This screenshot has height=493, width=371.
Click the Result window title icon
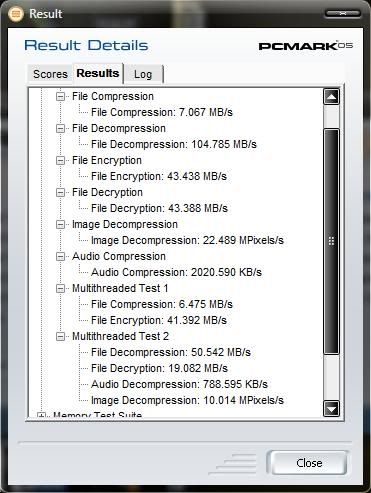(16, 14)
